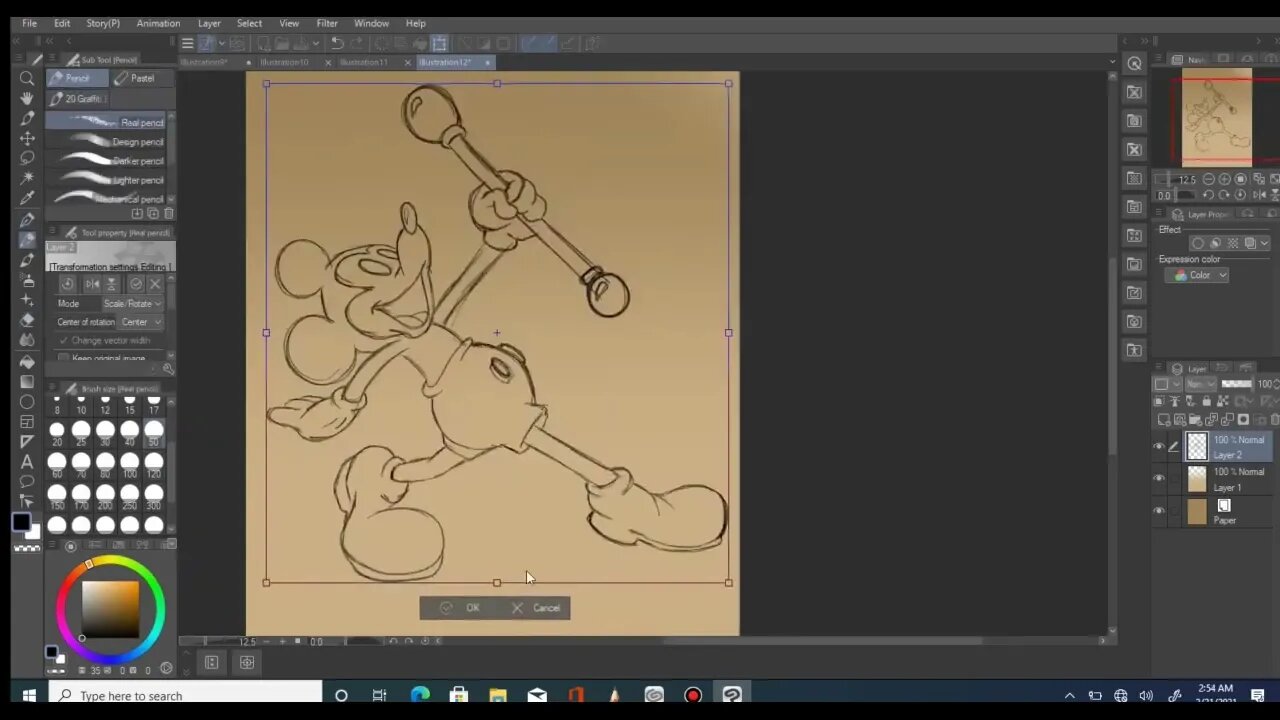The height and width of the screenshot is (720, 1280).
Task: Click Cancel on transform bar
Action: pyautogui.click(x=536, y=608)
